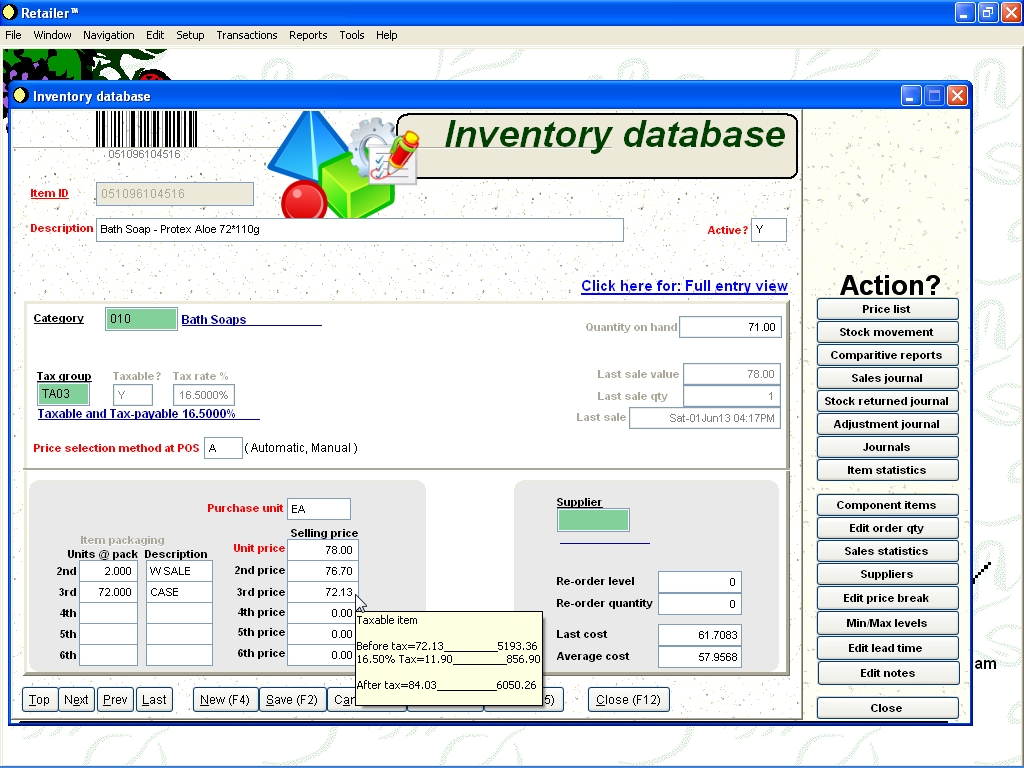Open the Transactions menu
Image resolution: width=1024 pixels, height=768 pixels.
coord(246,35)
